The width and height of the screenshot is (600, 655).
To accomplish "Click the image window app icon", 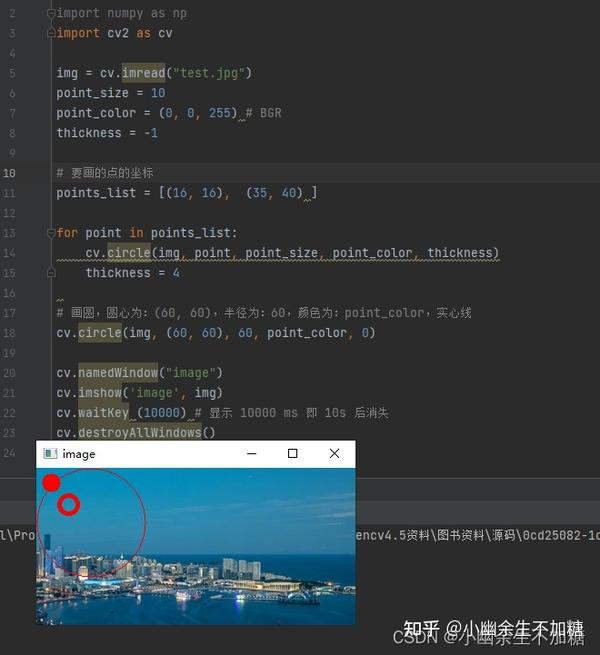I will pos(50,454).
